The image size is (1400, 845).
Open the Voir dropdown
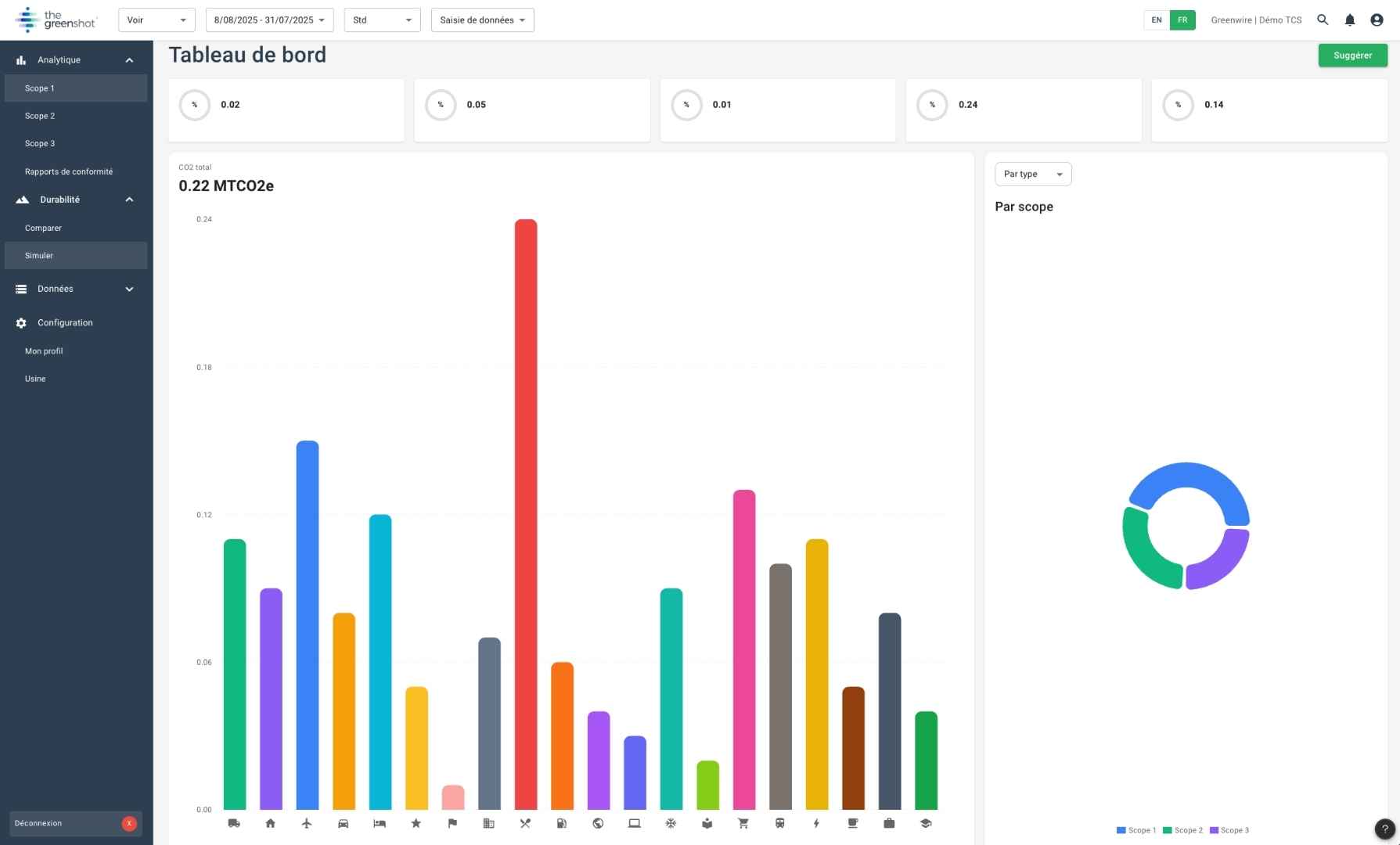pos(157,20)
